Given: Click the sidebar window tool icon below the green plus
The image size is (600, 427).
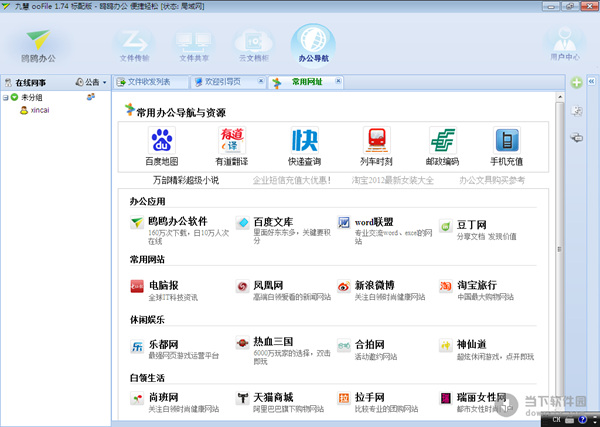Looking at the screenshot, I should (577, 111).
